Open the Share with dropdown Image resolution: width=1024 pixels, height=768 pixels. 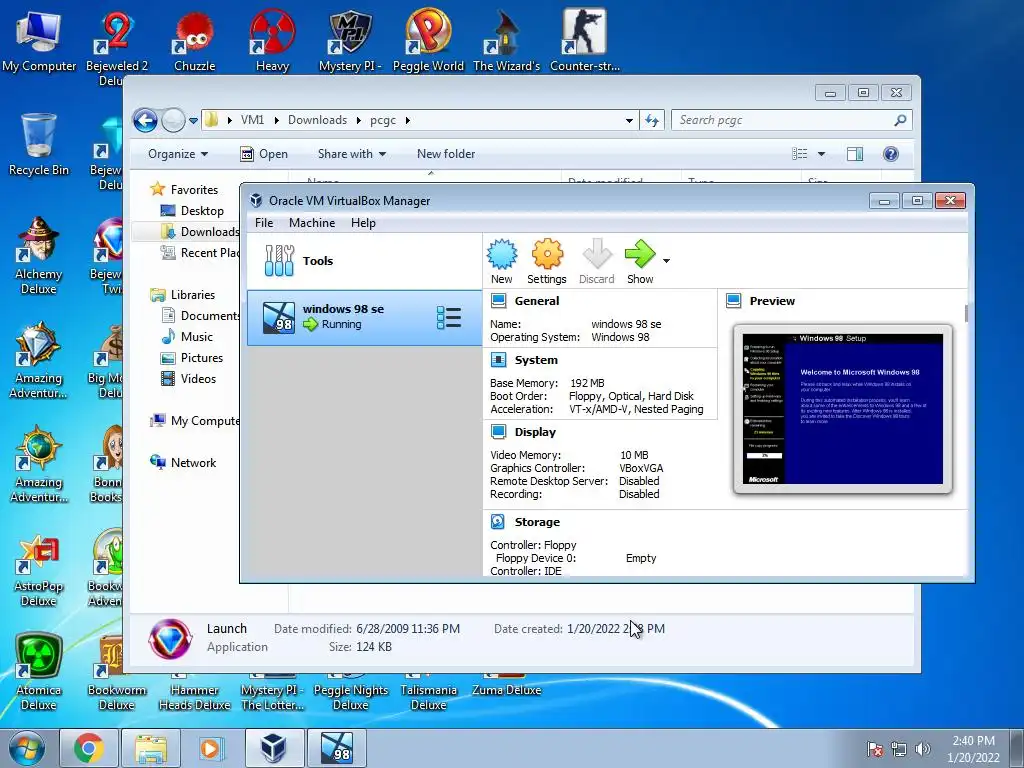(351, 154)
